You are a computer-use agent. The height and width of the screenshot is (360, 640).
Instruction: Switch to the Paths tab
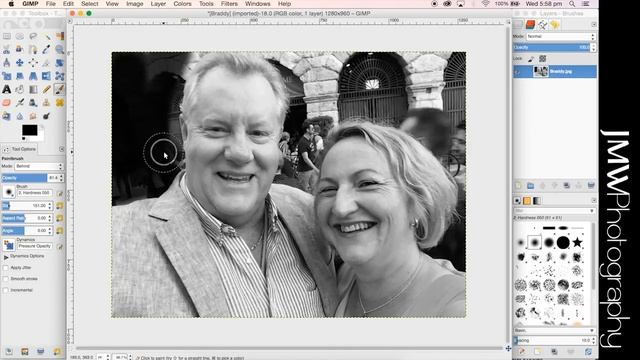[542, 24]
